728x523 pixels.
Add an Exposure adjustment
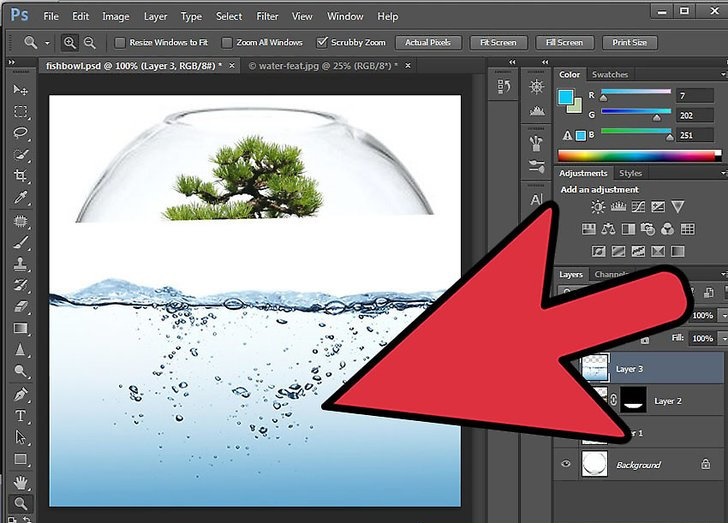coord(658,207)
